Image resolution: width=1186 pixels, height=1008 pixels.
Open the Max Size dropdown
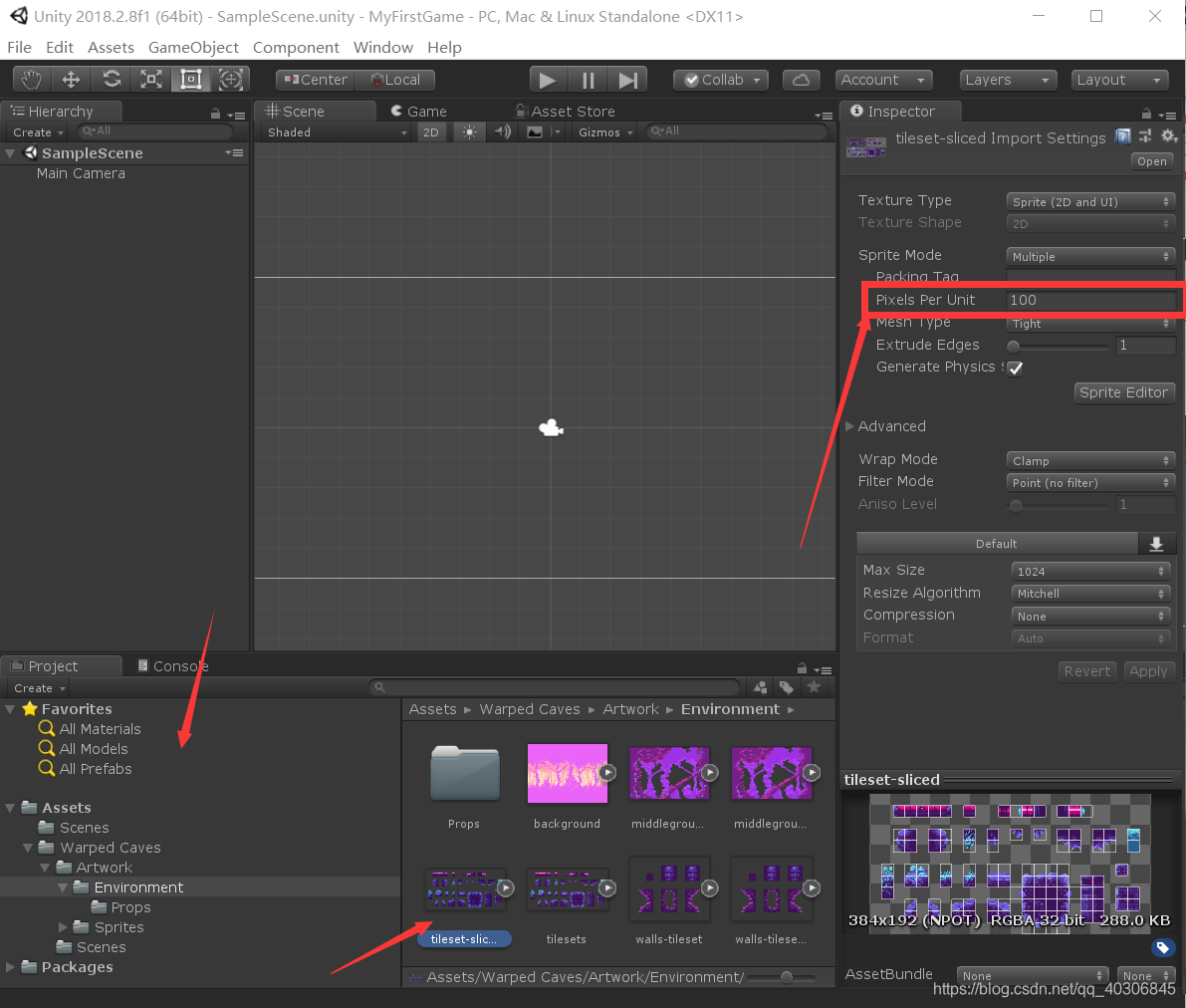coord(1090,572)
